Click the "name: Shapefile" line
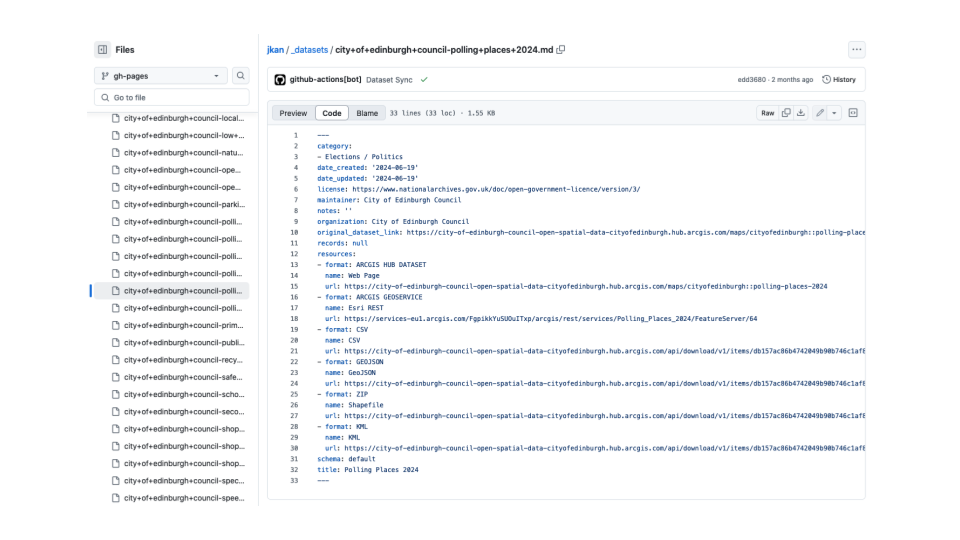Screen dimensions: 960x540 pyautogui.click(x=354, y=405)
